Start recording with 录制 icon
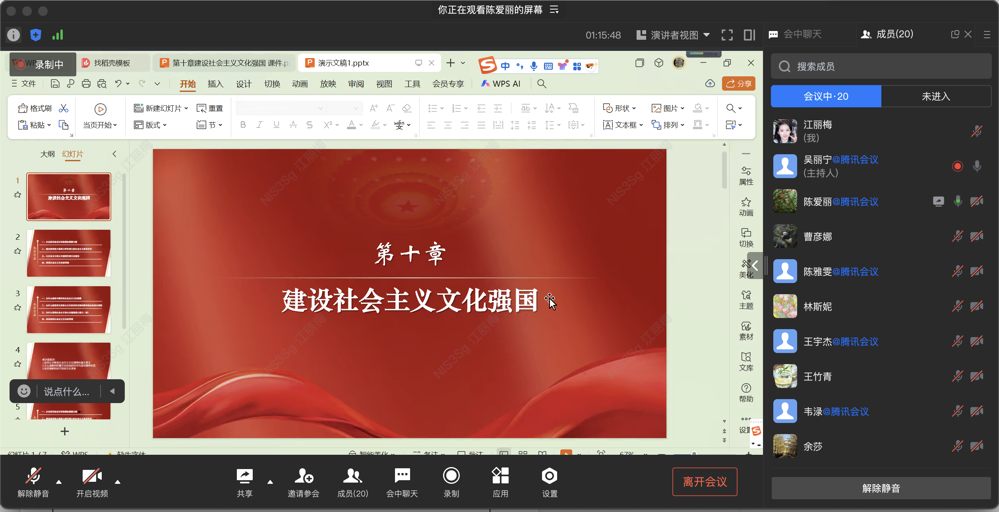This screenshot has width=999, height=512. (x=451, y=481)
